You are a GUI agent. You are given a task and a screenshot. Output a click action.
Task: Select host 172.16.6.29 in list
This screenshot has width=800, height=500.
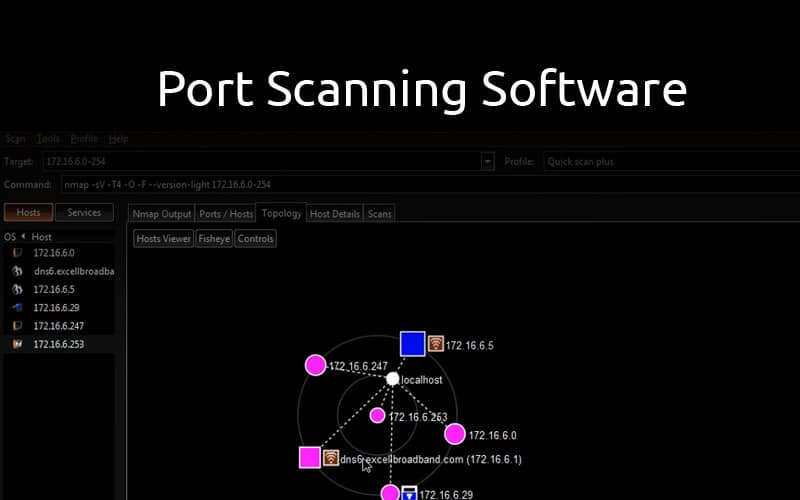click(59, 308)
